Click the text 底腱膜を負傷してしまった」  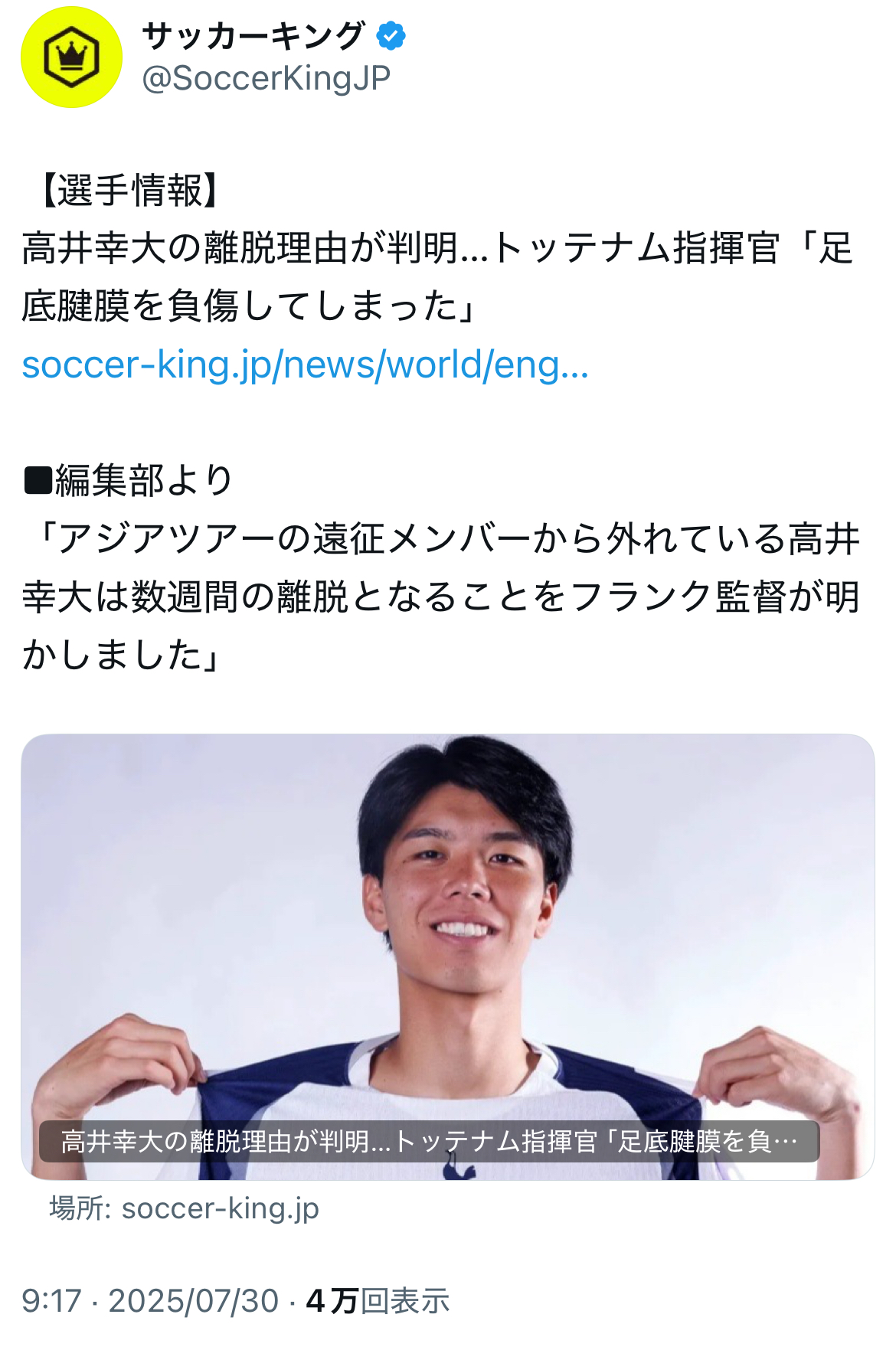(x=249, y=306)
